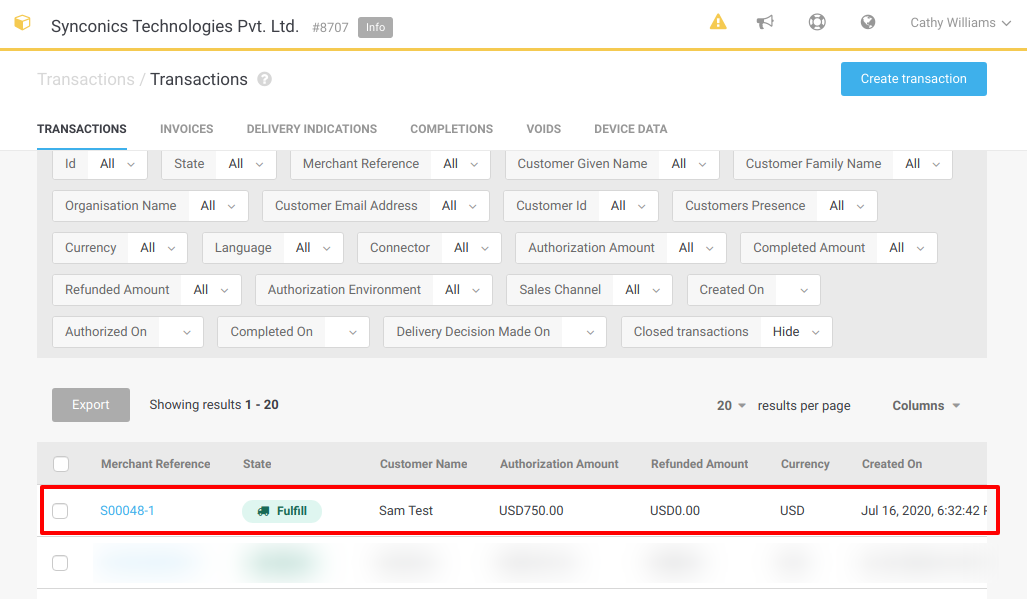Open the Cathy Williams user menu
The width and height of the screenshot is (1027, 599).
point(959,23)
